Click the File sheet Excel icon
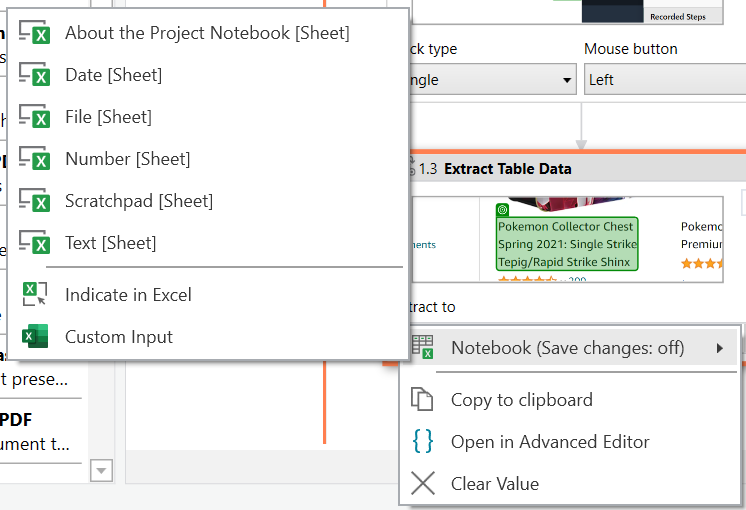Screen dimensions: 746x510 [x=35, y=117]
